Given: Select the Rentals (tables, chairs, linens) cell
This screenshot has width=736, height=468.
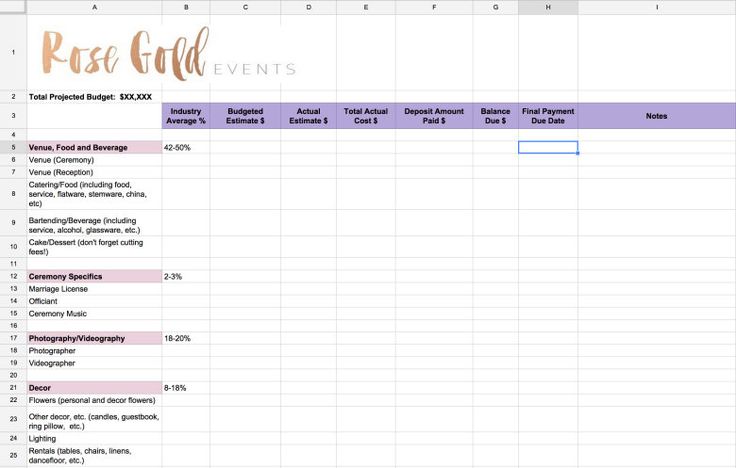Looking at the screenshot, I should point(94,456).
